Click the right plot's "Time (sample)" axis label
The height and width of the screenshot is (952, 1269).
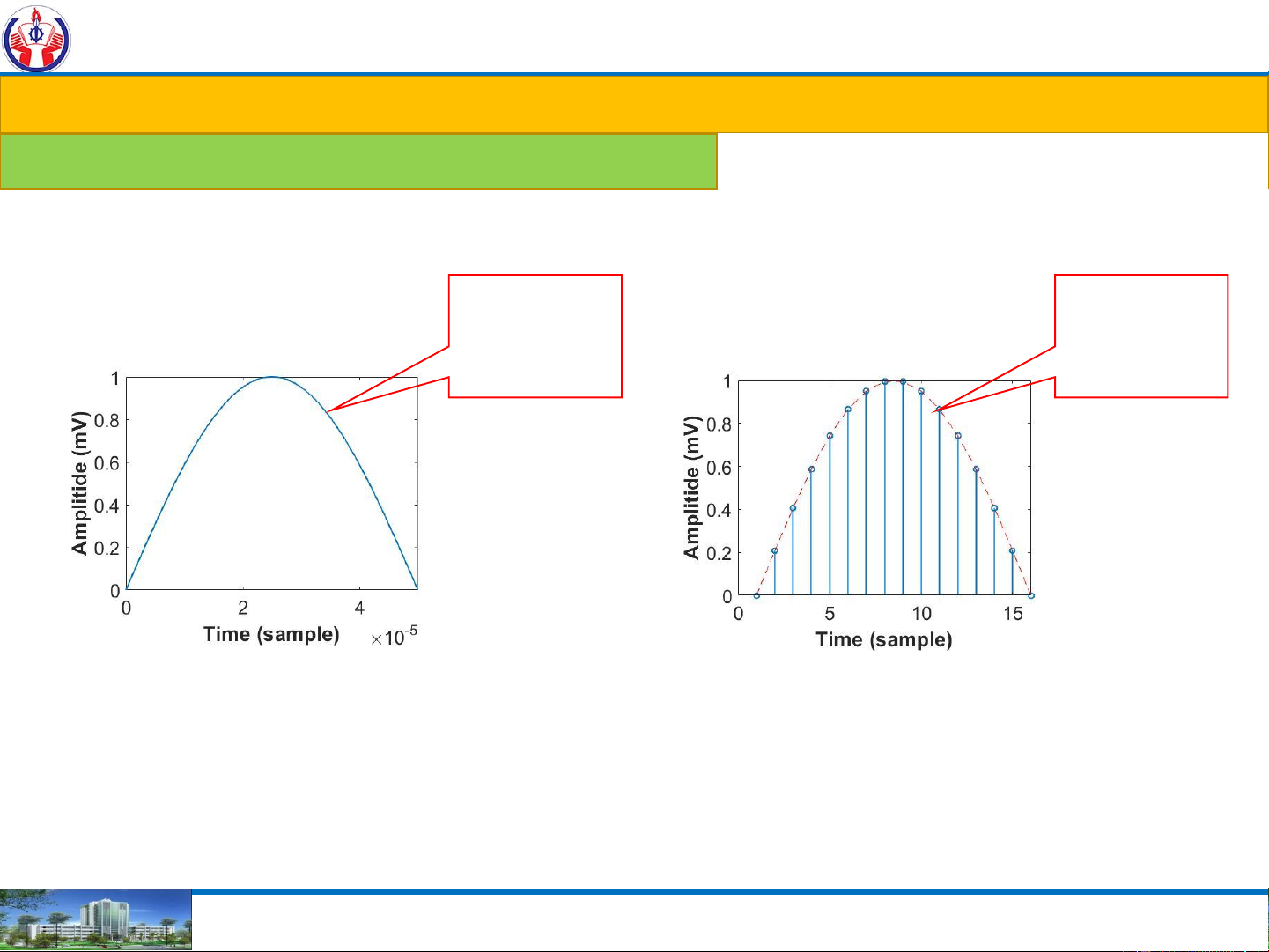(x=883, y=639)
